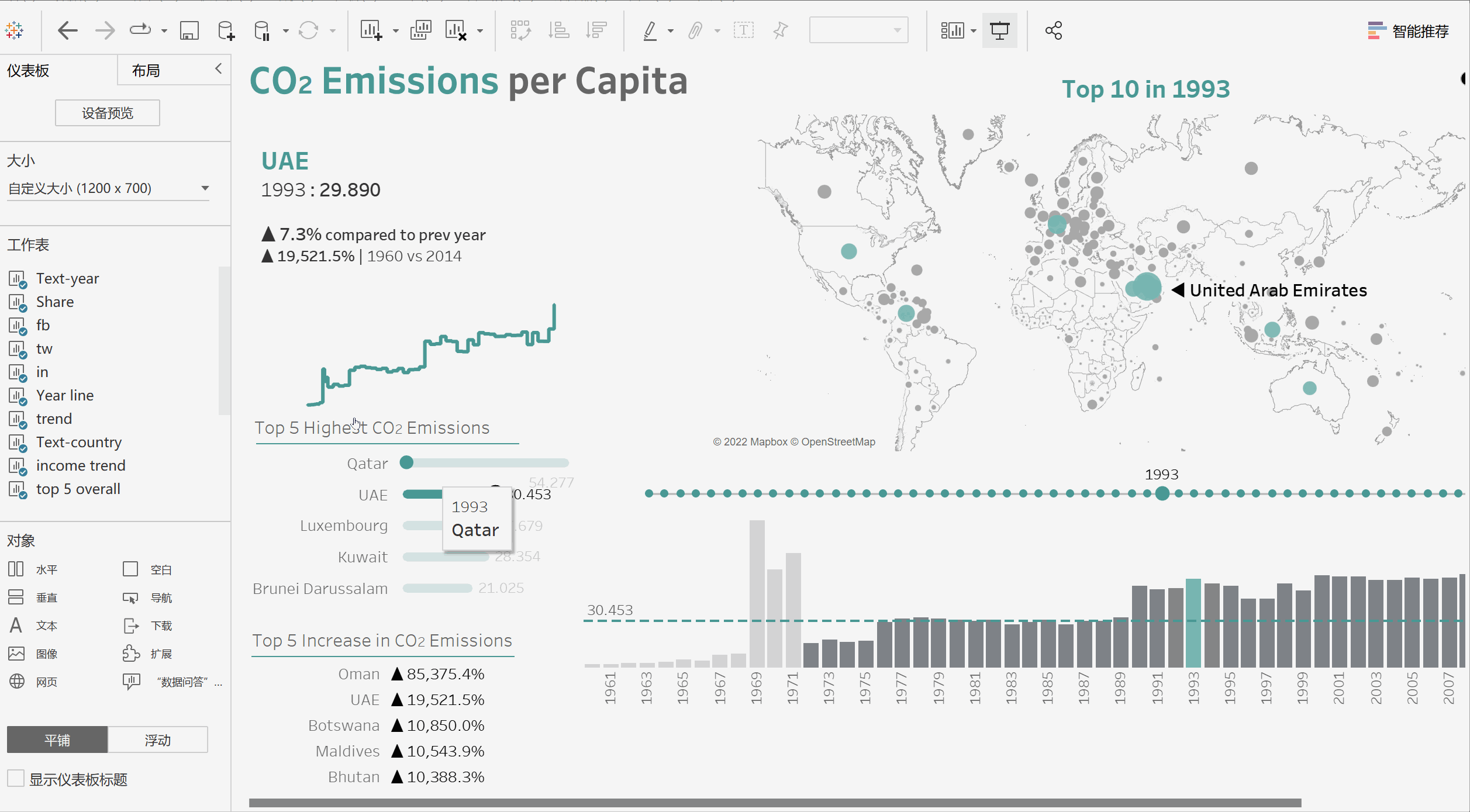
Task: Click the Show mark labels icon
Action: click(744, 30)
